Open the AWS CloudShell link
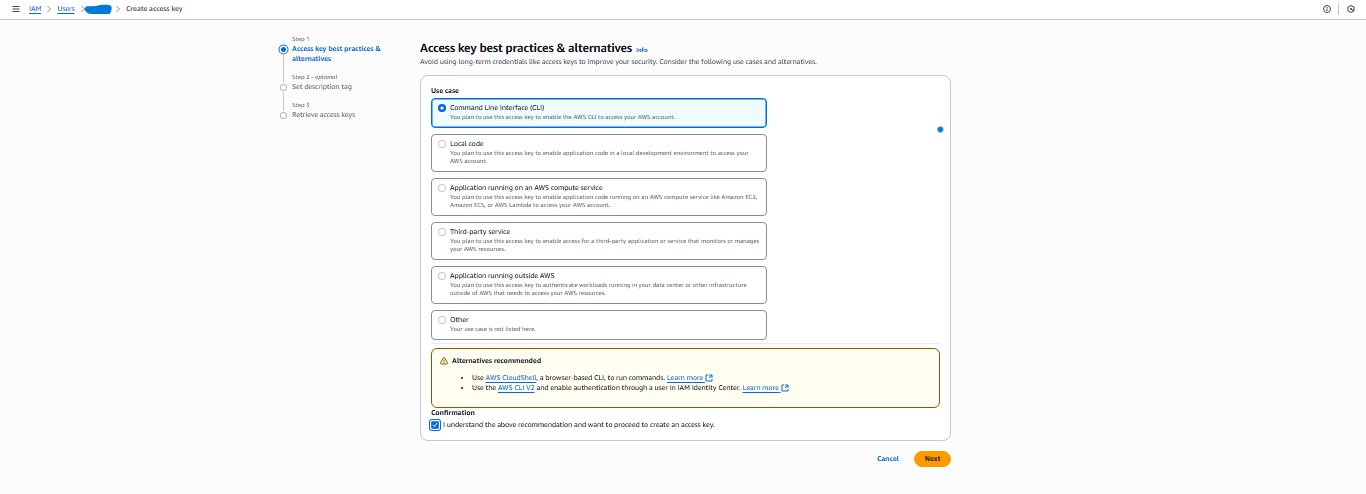1366x494 pixels. point(512,378)
